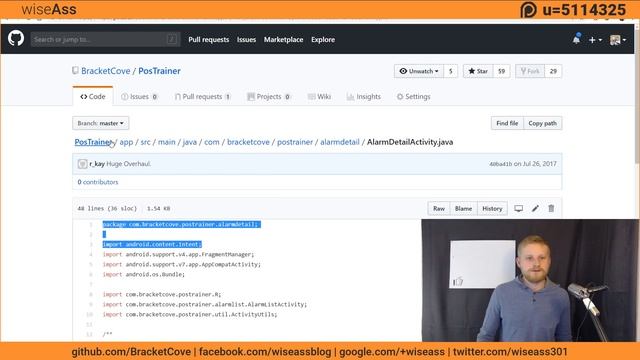Select the Code tab

point(93,96)
